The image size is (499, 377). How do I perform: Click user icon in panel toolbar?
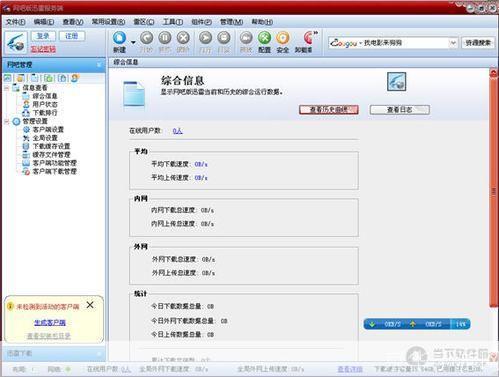tap(75, 78)
